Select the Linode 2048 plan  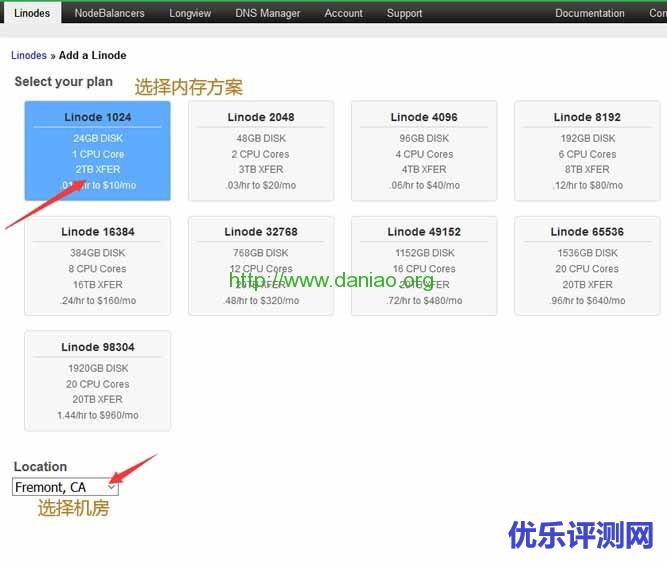point(261,151)
